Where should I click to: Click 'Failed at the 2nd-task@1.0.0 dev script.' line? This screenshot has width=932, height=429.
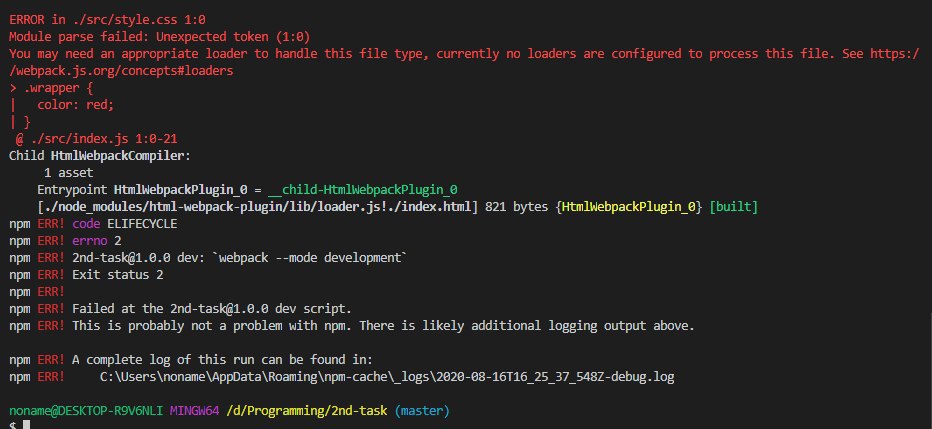(181, 309)
